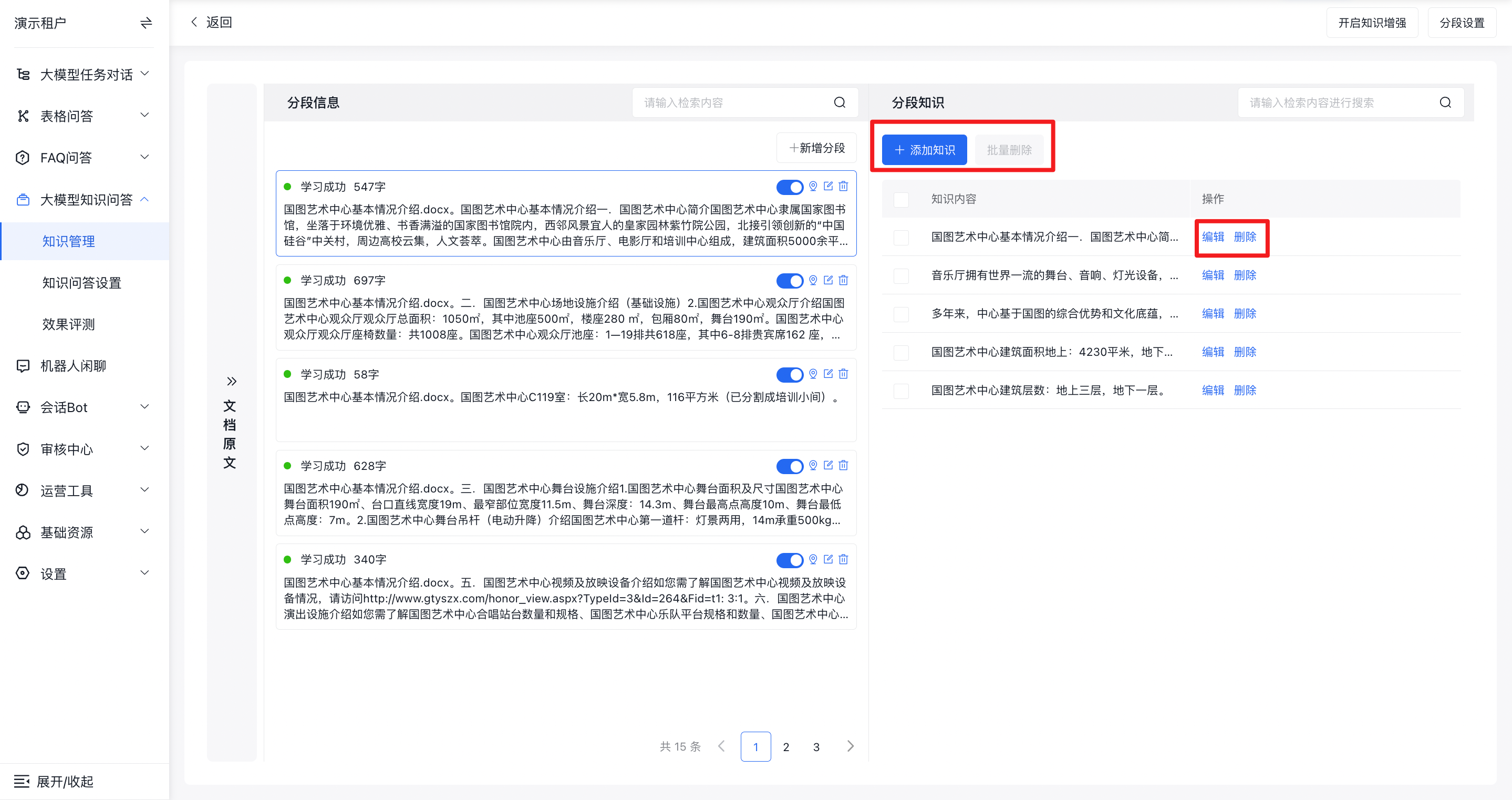Click trash icon on the 628字 segment
Viewport: 1512px width, 800px height.
(x=843, y=465)
